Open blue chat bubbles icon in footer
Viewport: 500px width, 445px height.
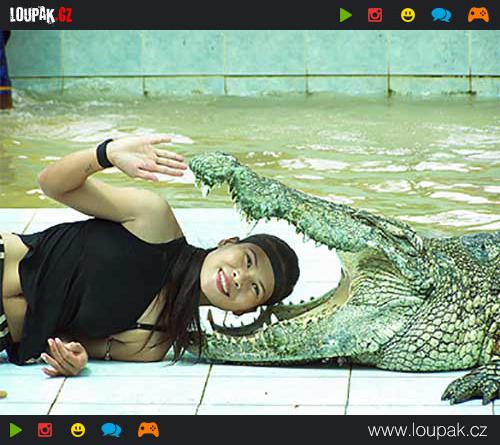point(111,430)
